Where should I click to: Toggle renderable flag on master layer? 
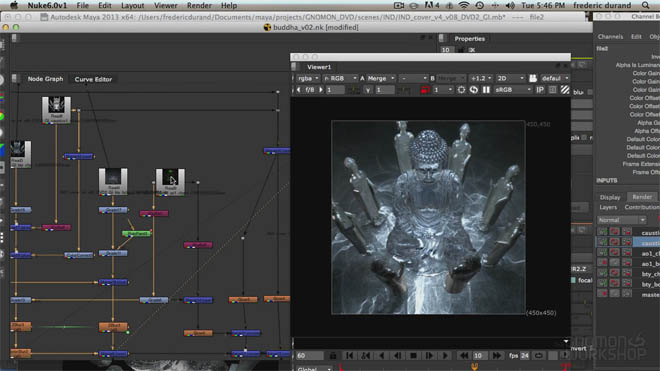602,294
